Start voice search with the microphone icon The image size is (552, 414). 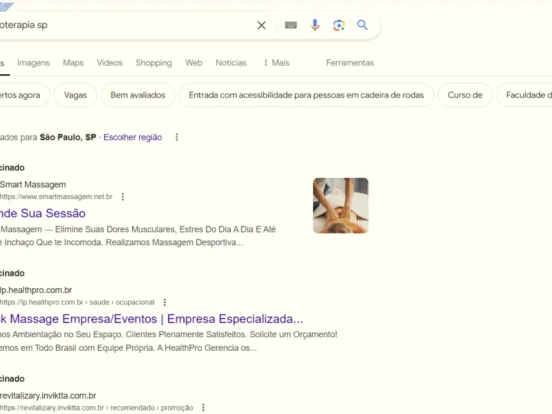tap(315, 25)
